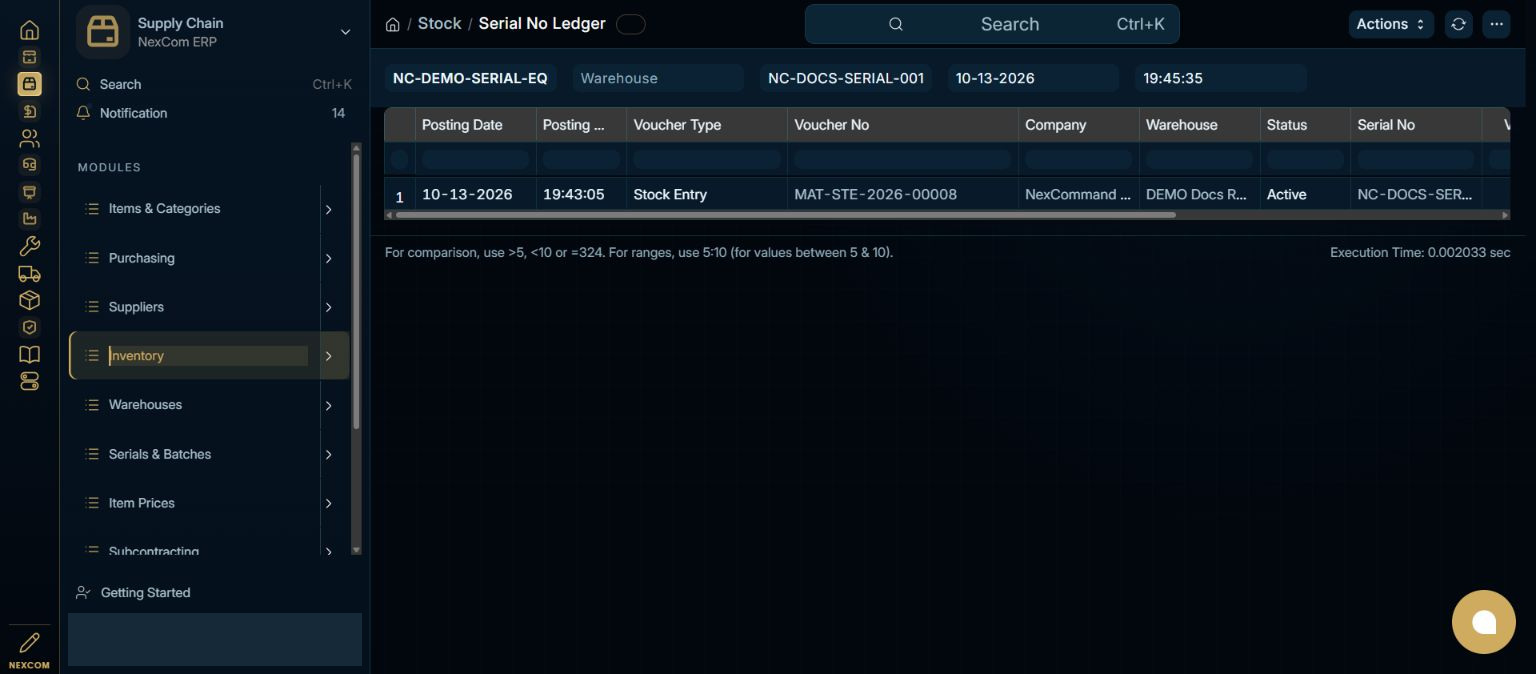Select Item Prices module
Viewport: 1536px width, 674px height.
[x=141, y=503]
